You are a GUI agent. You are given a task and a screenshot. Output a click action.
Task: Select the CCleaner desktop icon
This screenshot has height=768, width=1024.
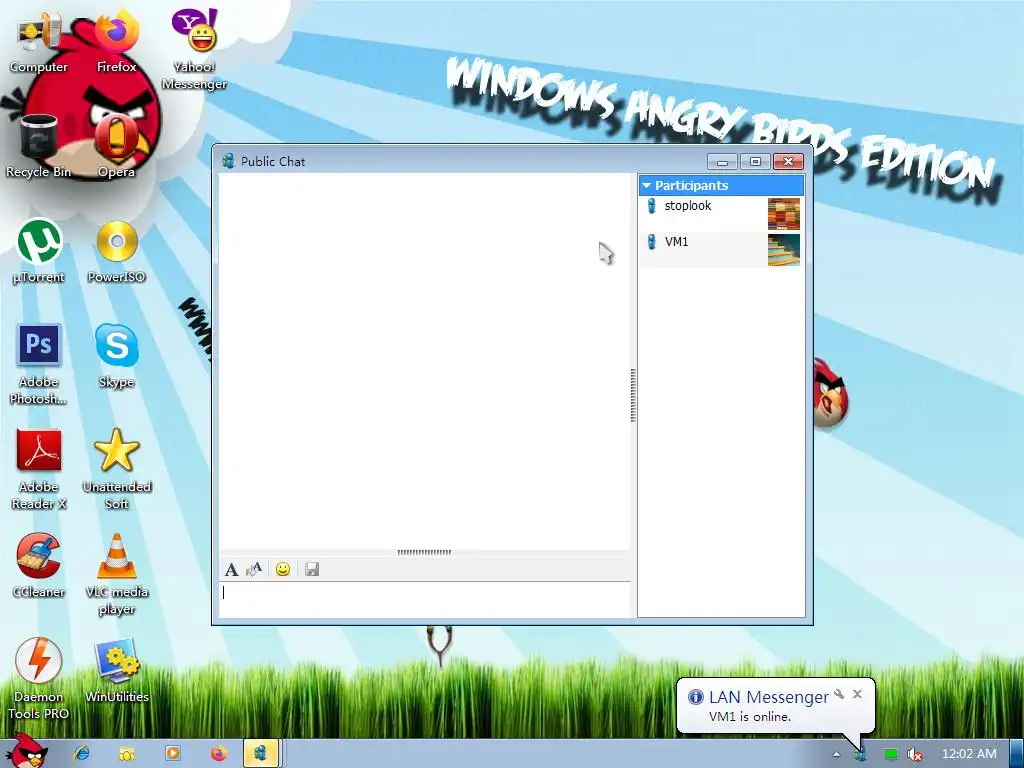pos(39,566)
